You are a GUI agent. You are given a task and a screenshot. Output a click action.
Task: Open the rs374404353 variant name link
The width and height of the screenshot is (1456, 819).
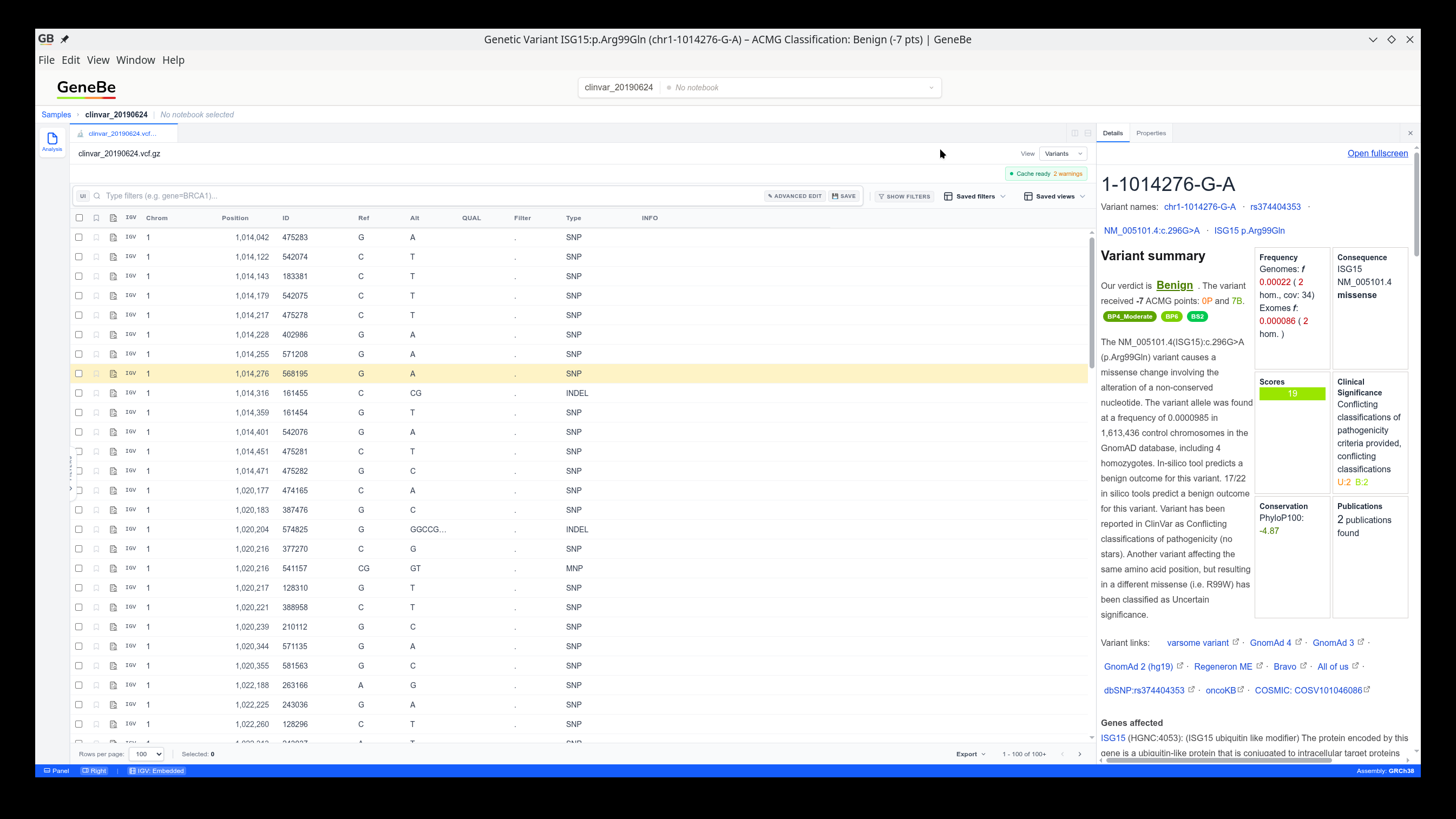pyautogui.click(x=1275, y=207)
